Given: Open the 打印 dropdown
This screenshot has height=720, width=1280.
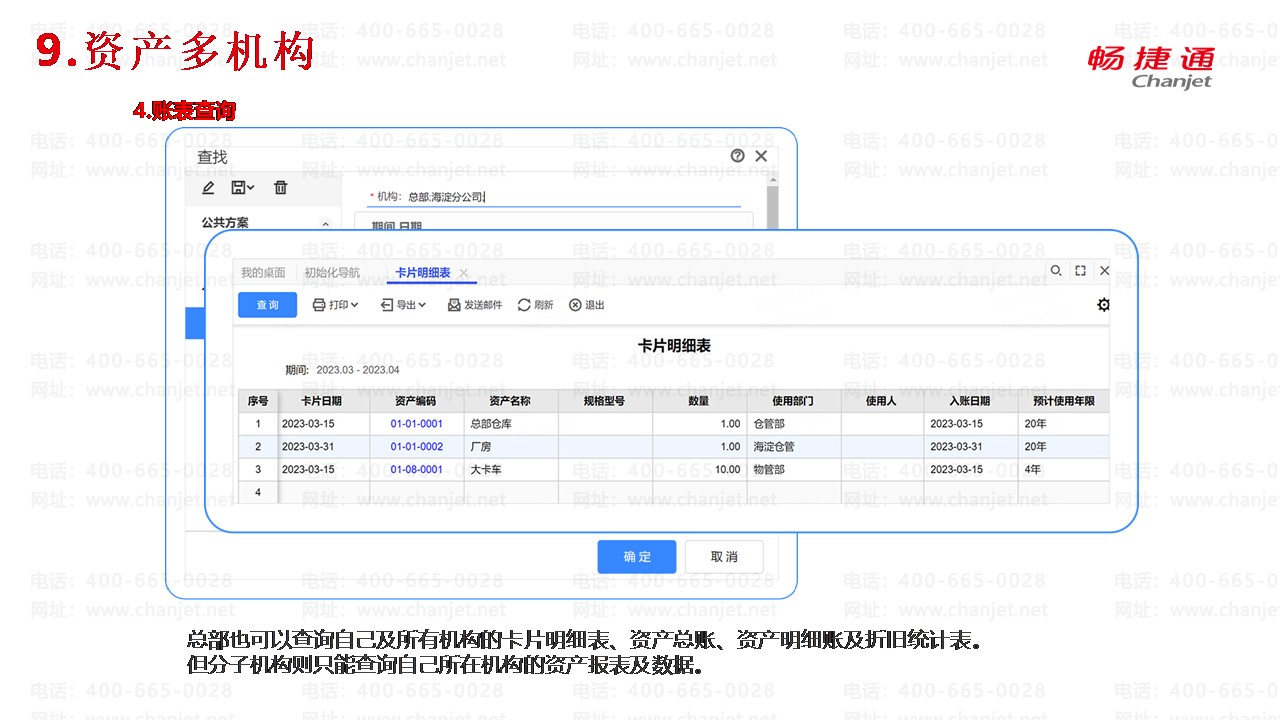Looking at the screenshot, I should 335,305.
